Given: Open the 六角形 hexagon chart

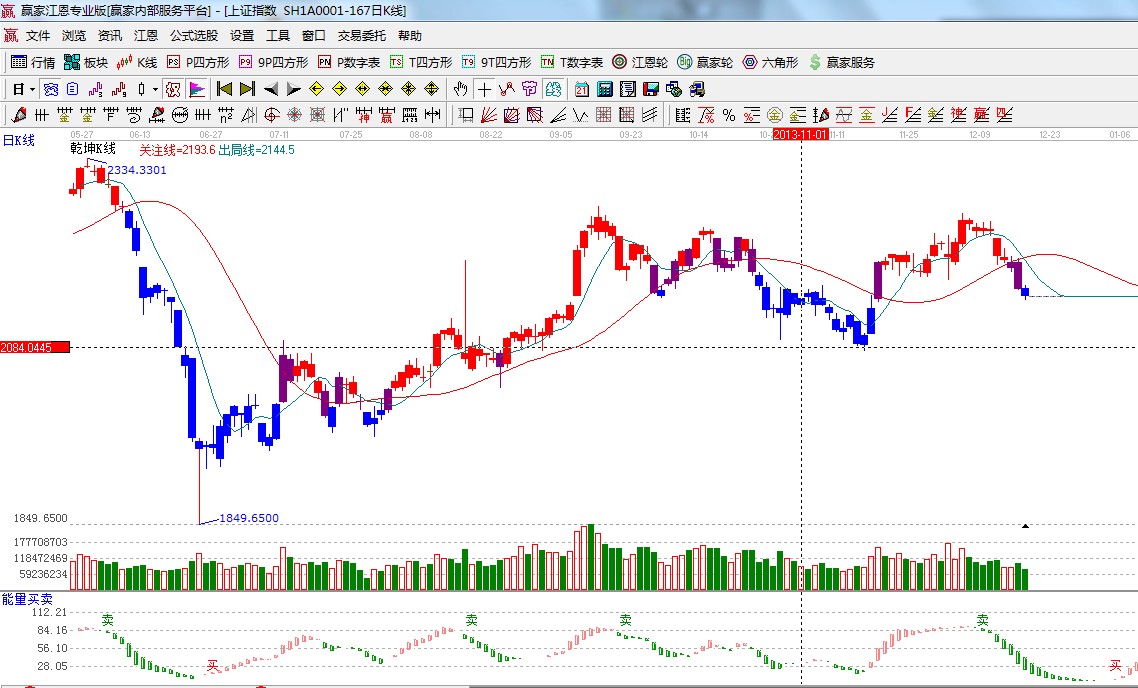Looking at the screenshot, I should 770,62.
